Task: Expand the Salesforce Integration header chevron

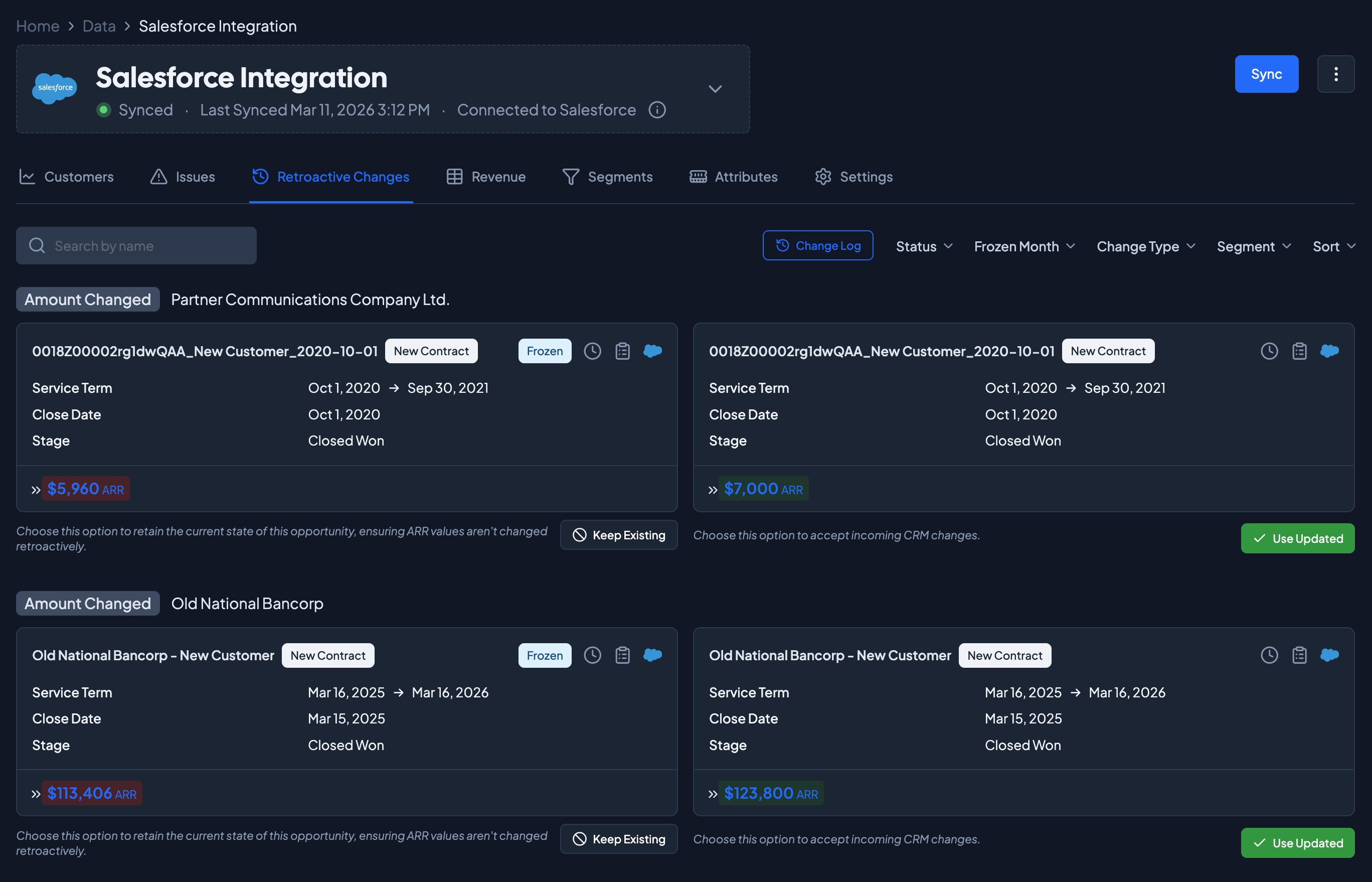Action: (x=715, y=89)
